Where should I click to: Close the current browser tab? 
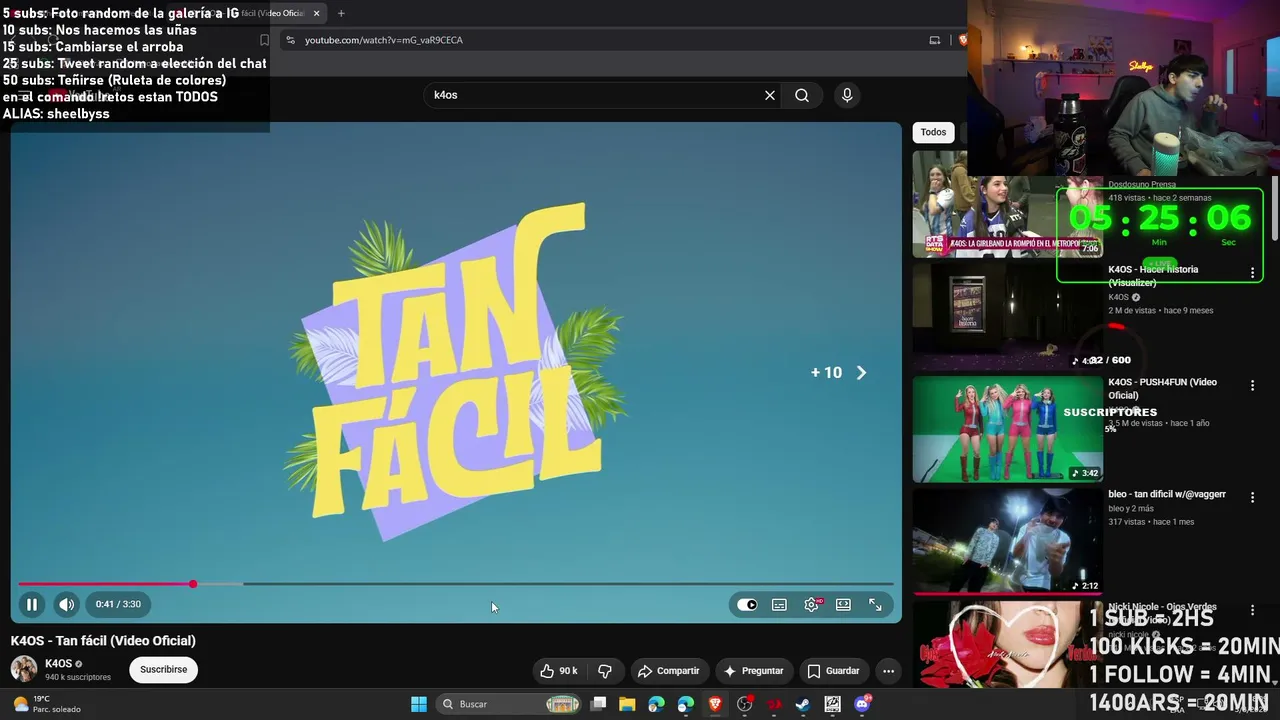pyautogui.click(x=317, y=13)
